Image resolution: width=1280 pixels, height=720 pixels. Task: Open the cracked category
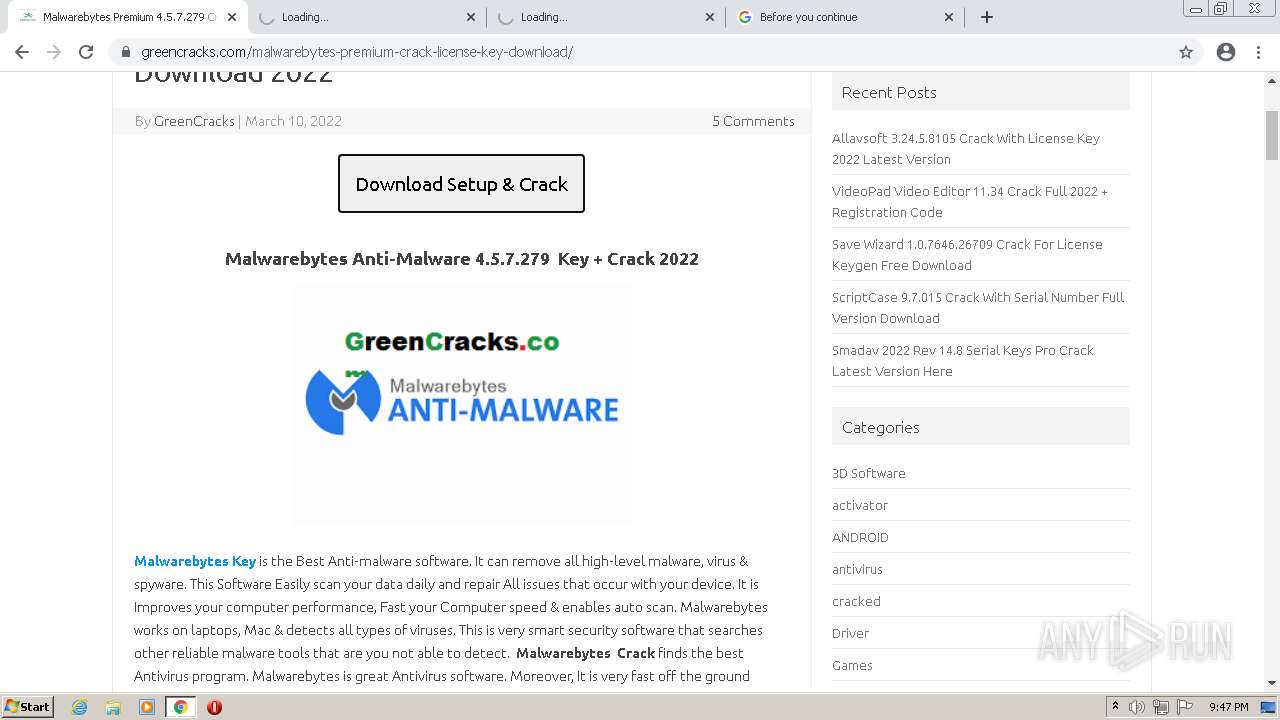856,601
